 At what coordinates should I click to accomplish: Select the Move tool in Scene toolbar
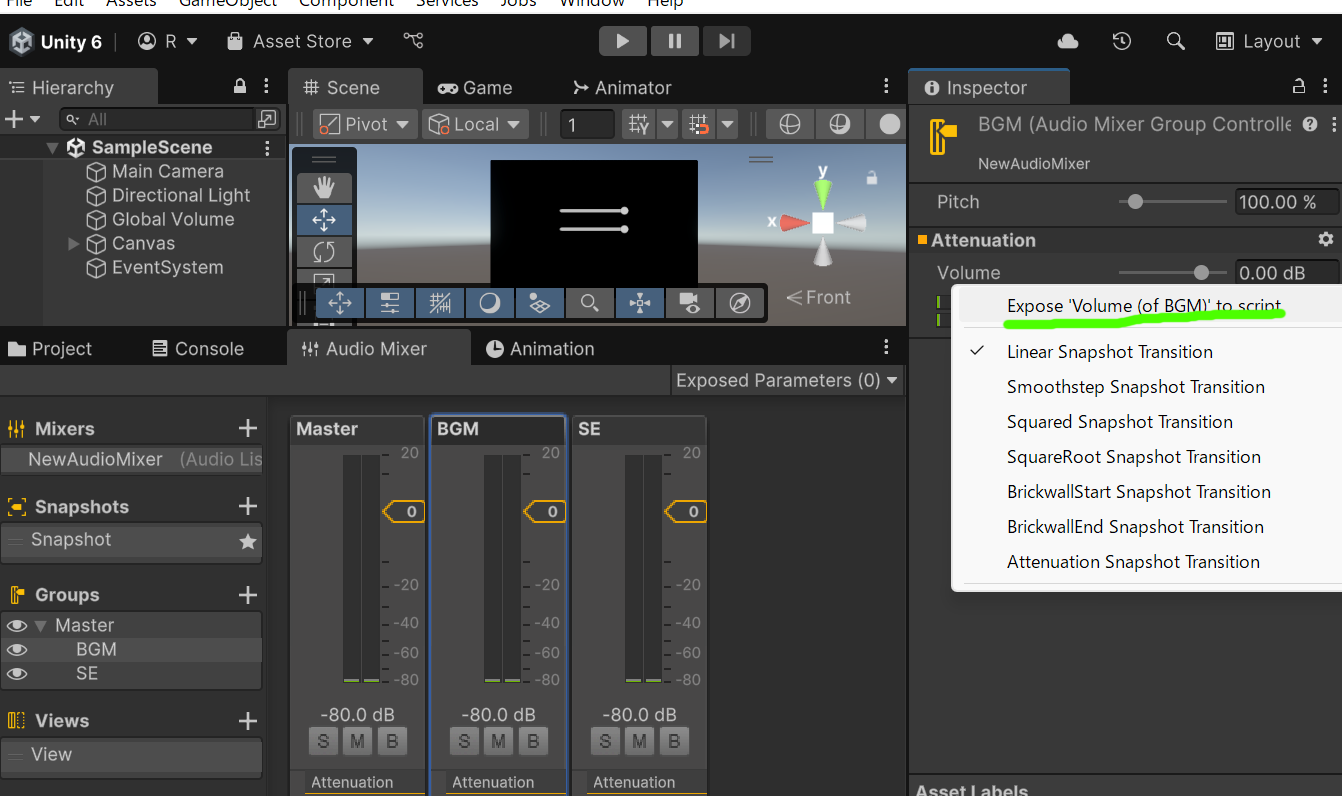click(324, 220)
